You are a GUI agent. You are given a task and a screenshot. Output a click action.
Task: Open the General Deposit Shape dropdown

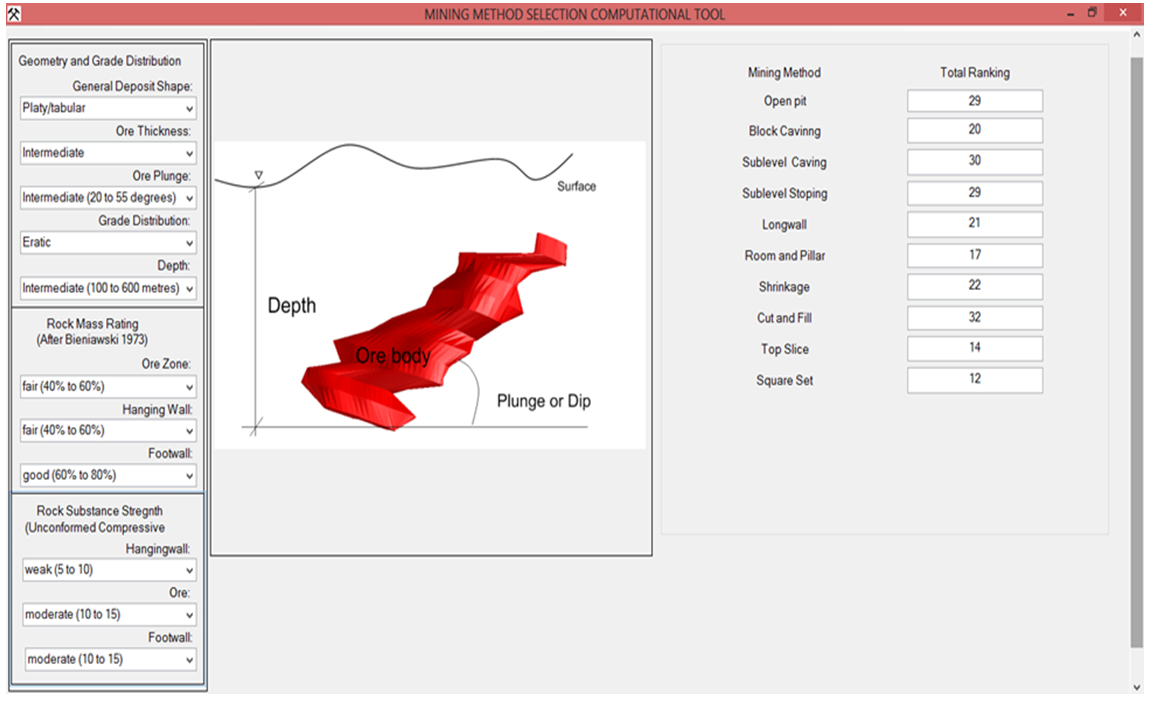108,108
